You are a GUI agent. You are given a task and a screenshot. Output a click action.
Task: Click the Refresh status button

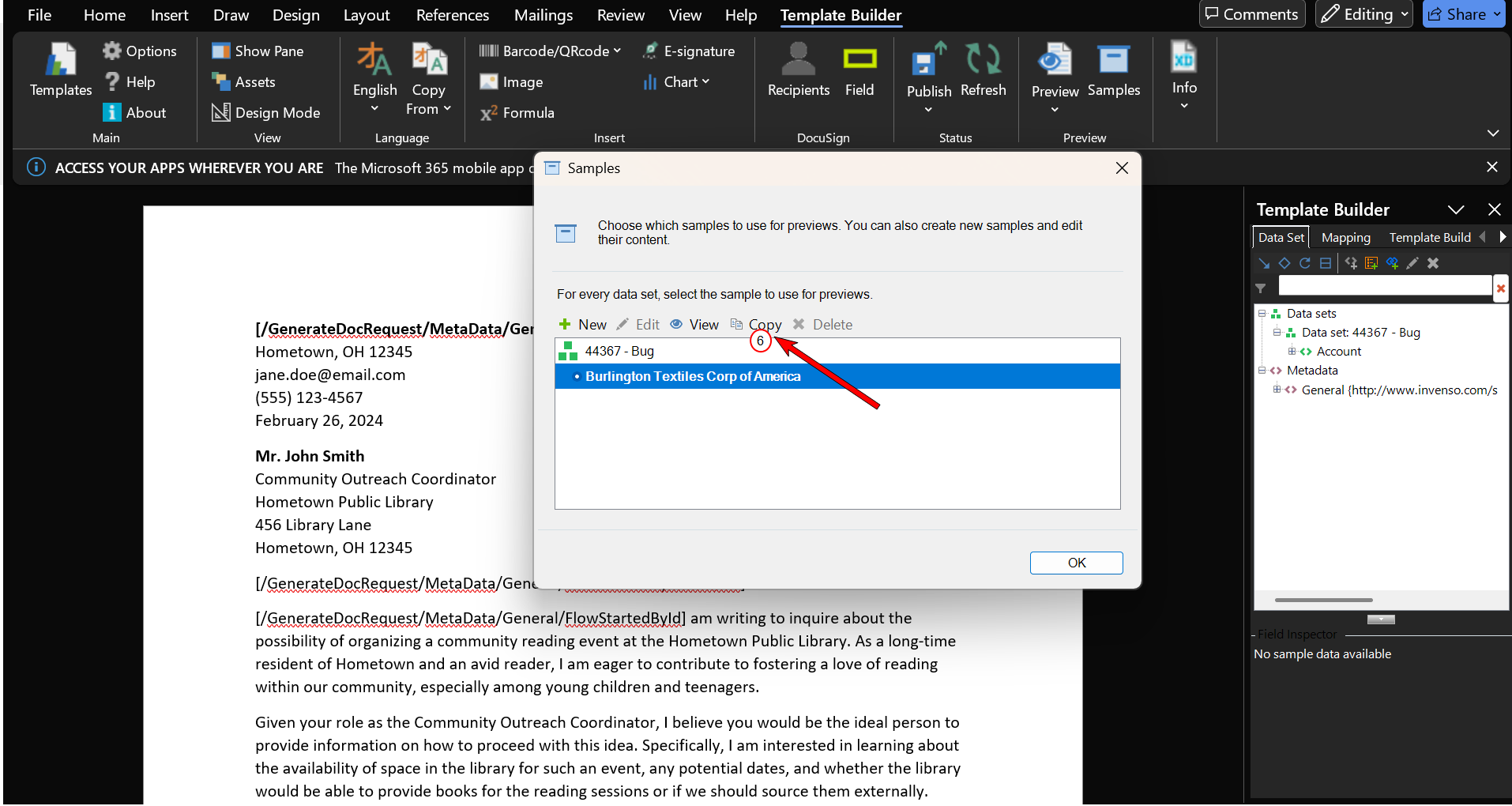tap(984, 70)
